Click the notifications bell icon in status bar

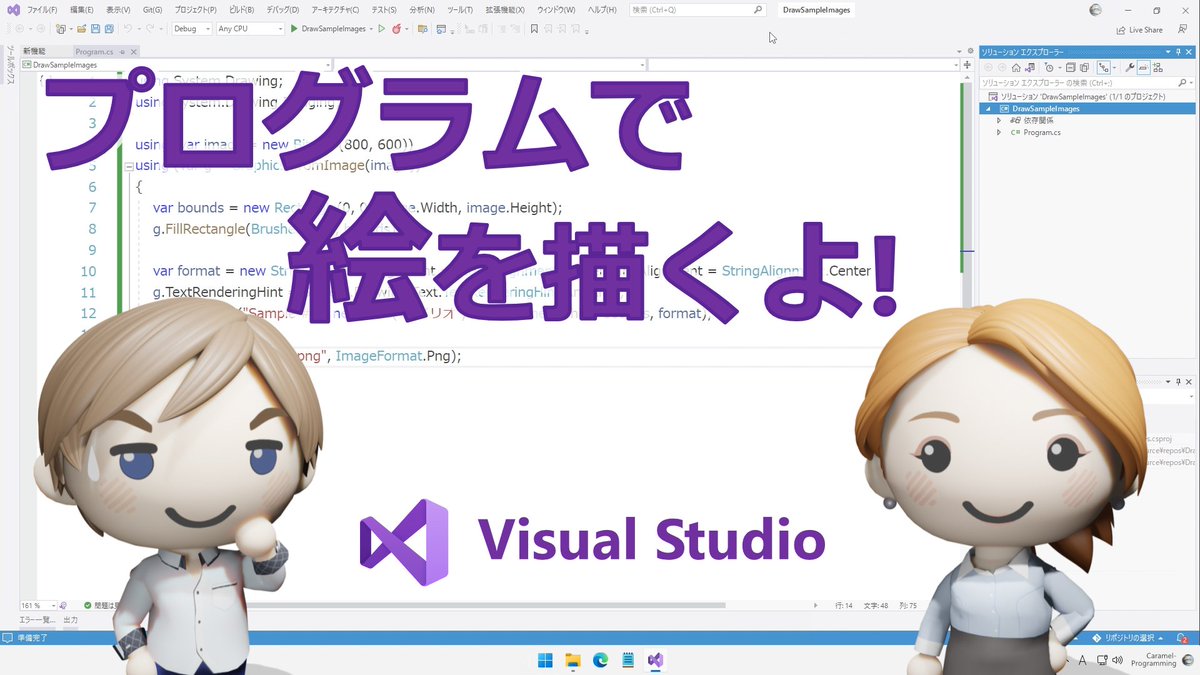click(x=1182, y=637)
